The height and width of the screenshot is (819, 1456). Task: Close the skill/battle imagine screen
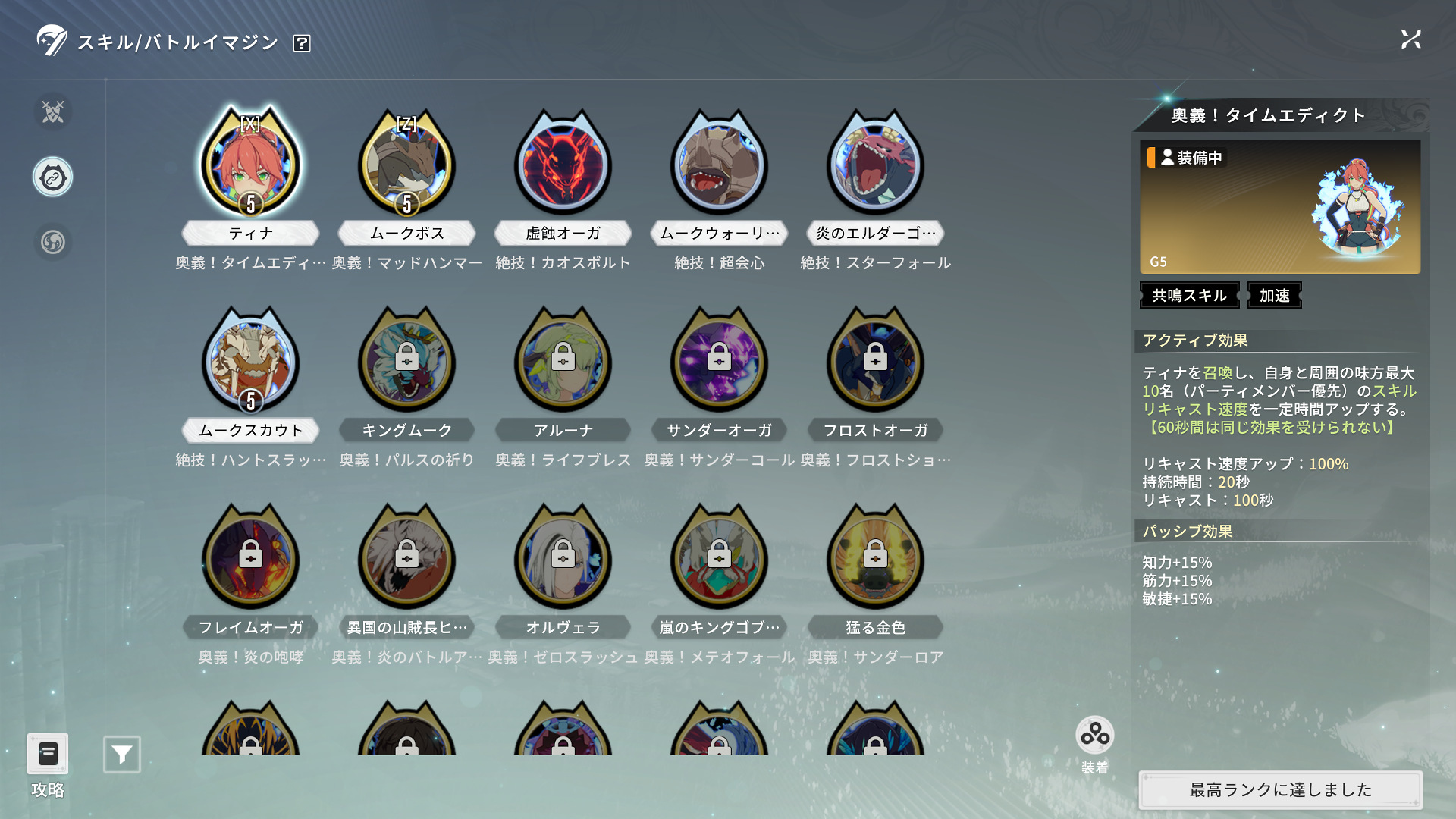pyautogui.click(x=1410, y=39)
